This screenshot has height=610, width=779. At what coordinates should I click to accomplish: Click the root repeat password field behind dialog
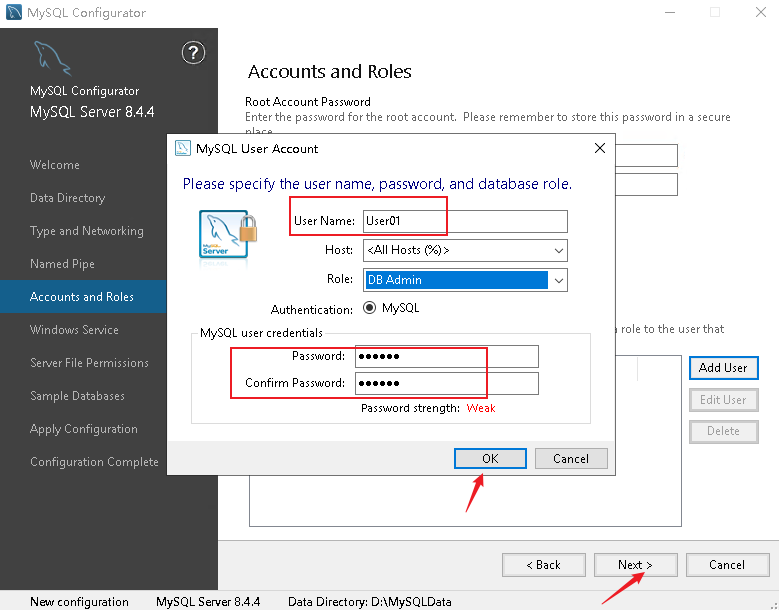646,184
